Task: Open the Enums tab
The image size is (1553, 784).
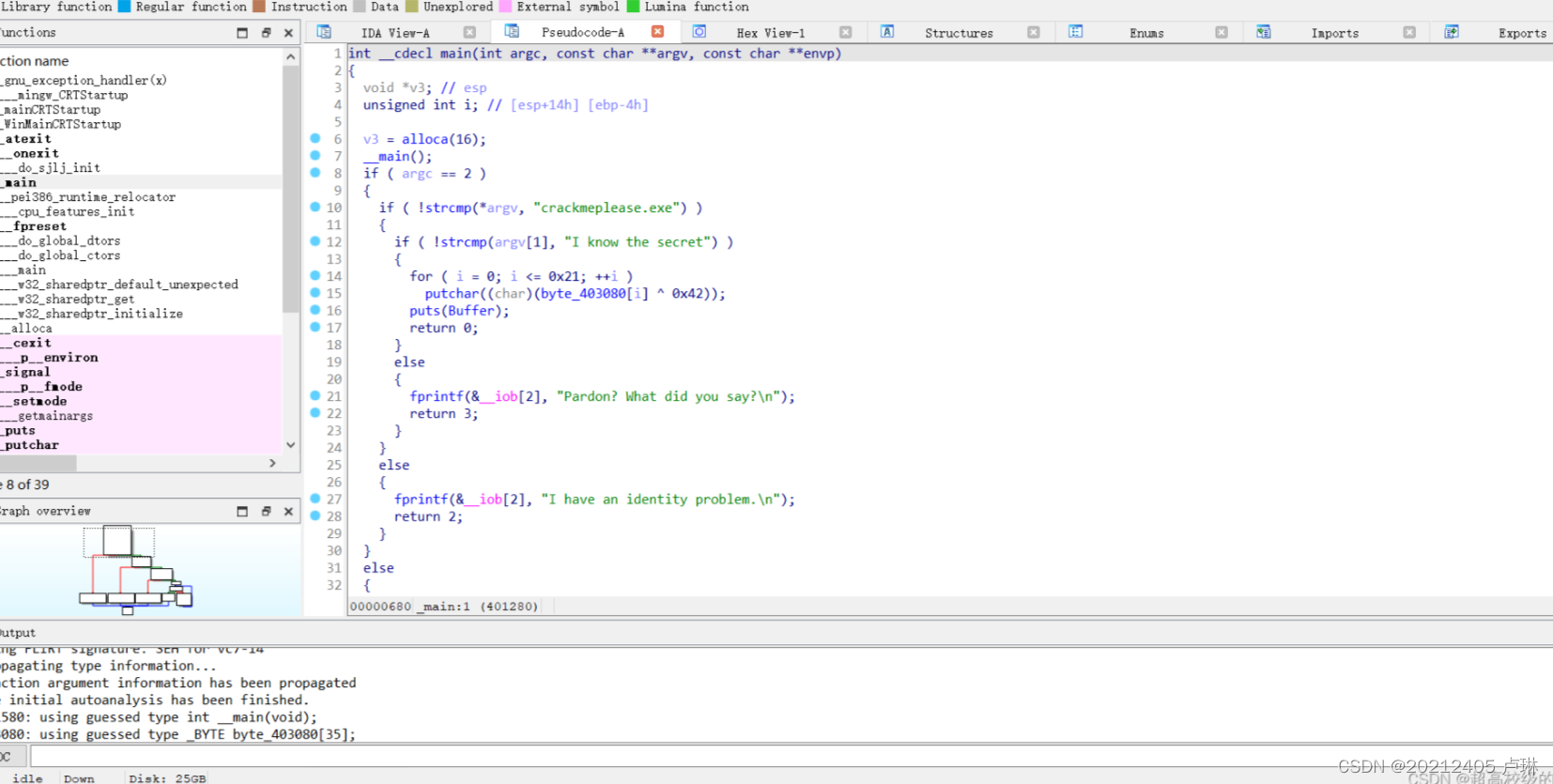Action: click(1146, 33)
